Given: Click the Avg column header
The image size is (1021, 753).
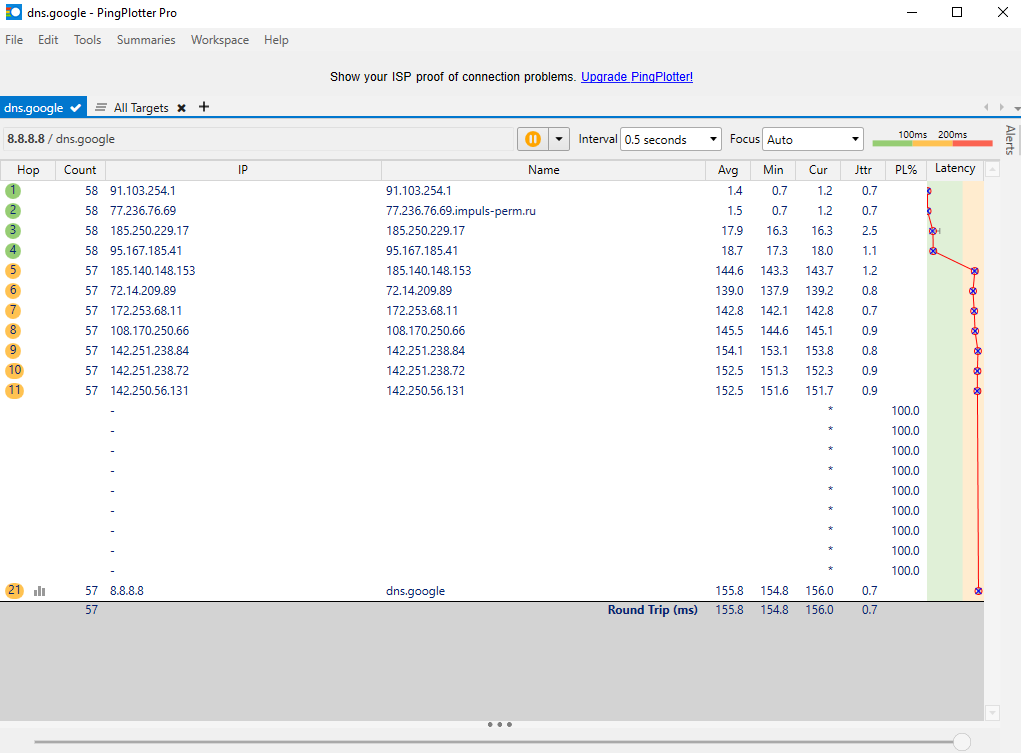Looking at the screenshot, I should (728, 170).
